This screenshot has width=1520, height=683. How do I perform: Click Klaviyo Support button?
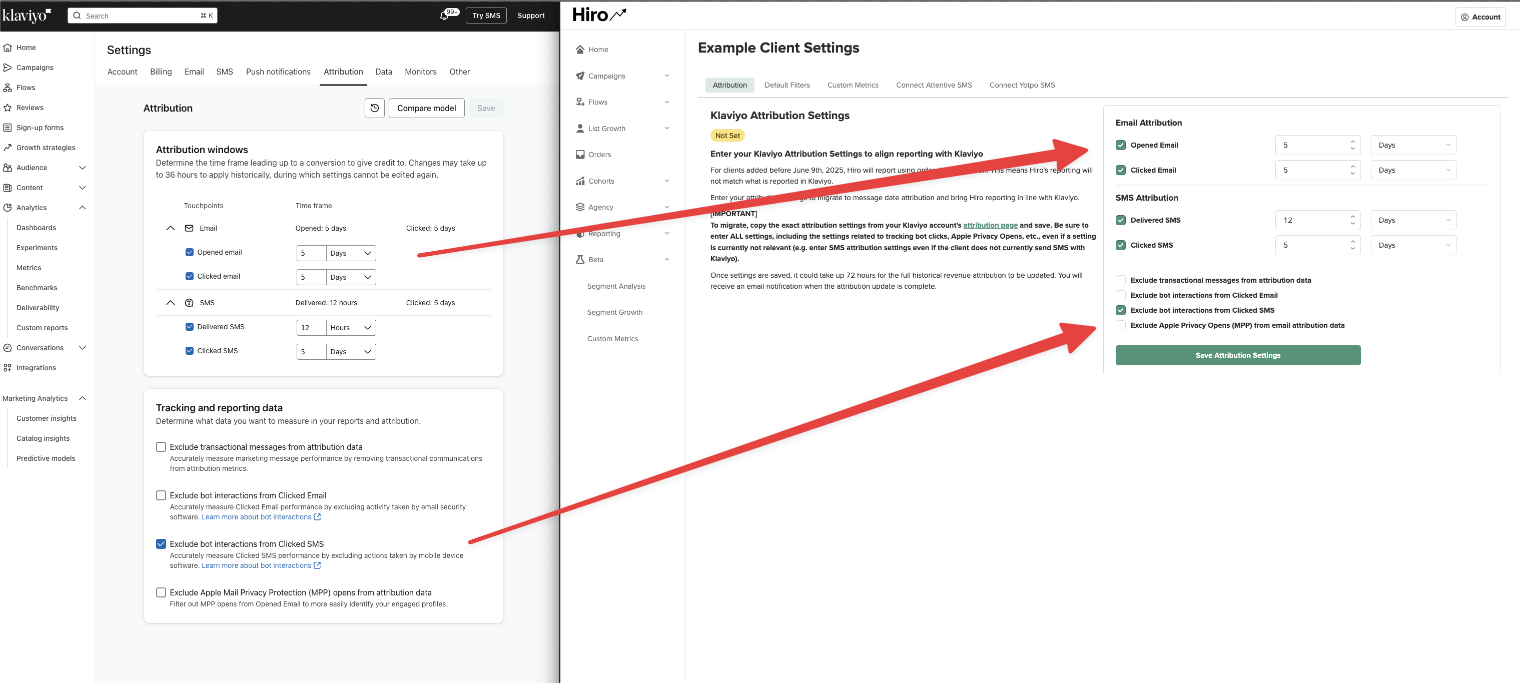[531, 16]
